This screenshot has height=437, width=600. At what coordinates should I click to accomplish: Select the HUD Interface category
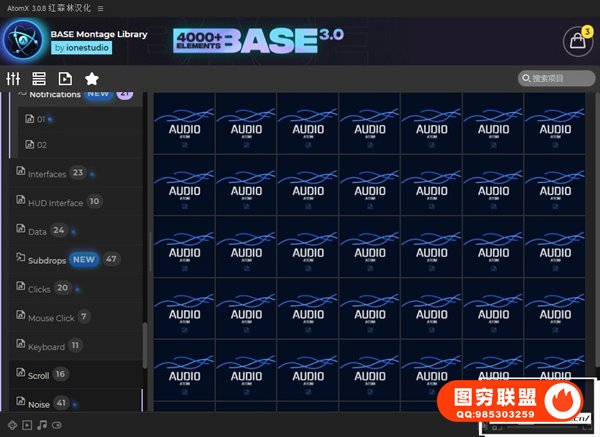point(55,202)
